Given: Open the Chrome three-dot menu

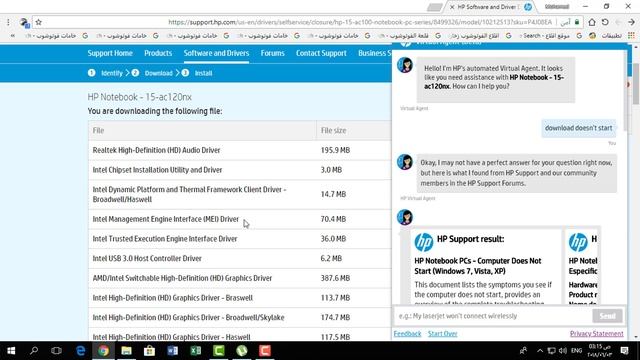Looking at the screenshot, I should pos(8,22).
